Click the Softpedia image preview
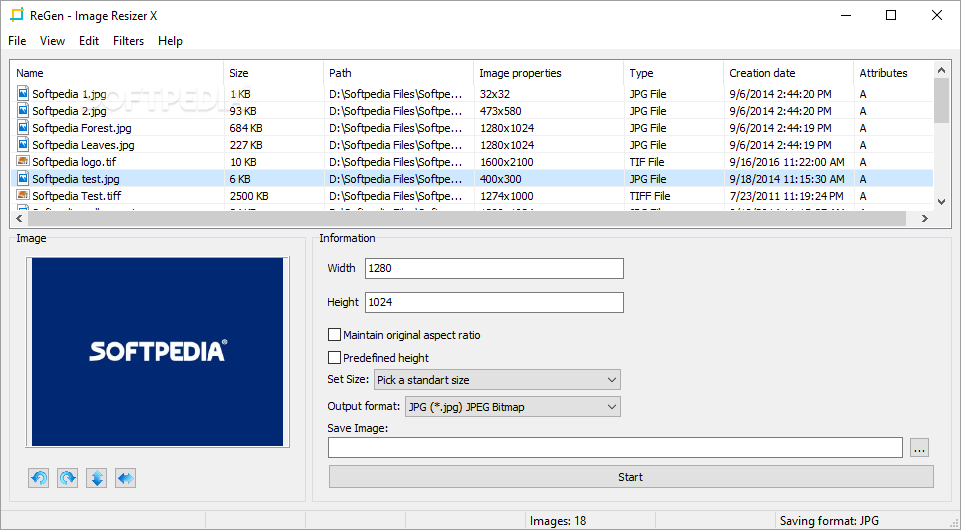Screen dimensions: 961x530 [158, 352]
